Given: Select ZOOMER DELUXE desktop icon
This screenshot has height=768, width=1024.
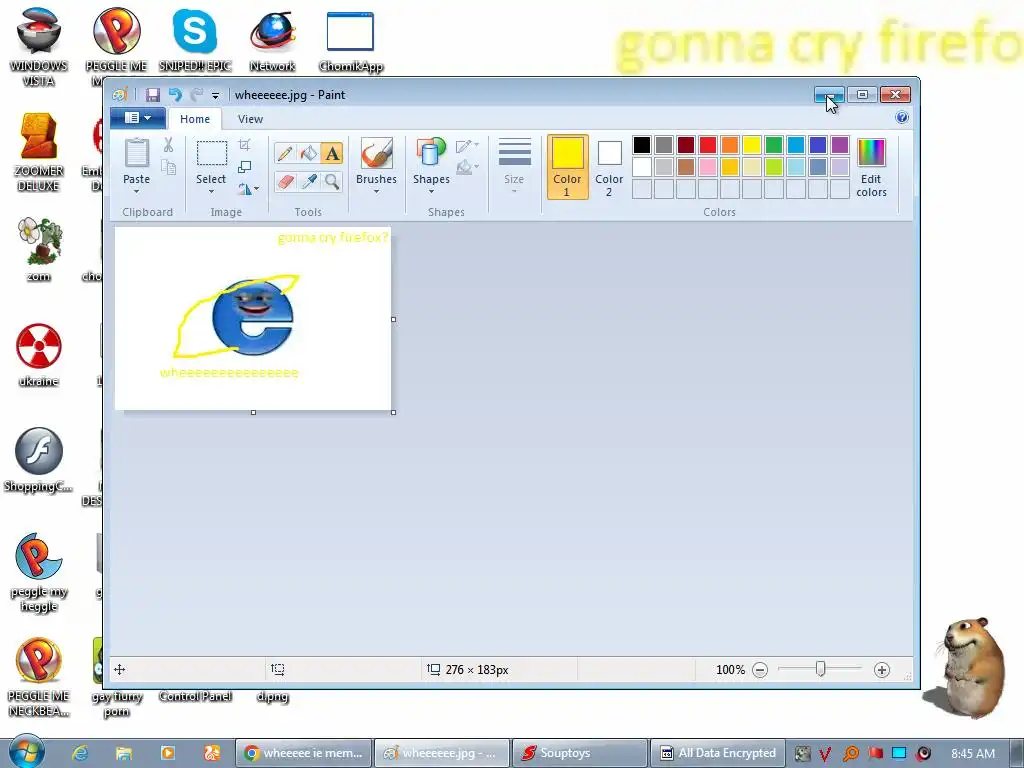Looking at the screenshot, I should (x=39, y=152).
